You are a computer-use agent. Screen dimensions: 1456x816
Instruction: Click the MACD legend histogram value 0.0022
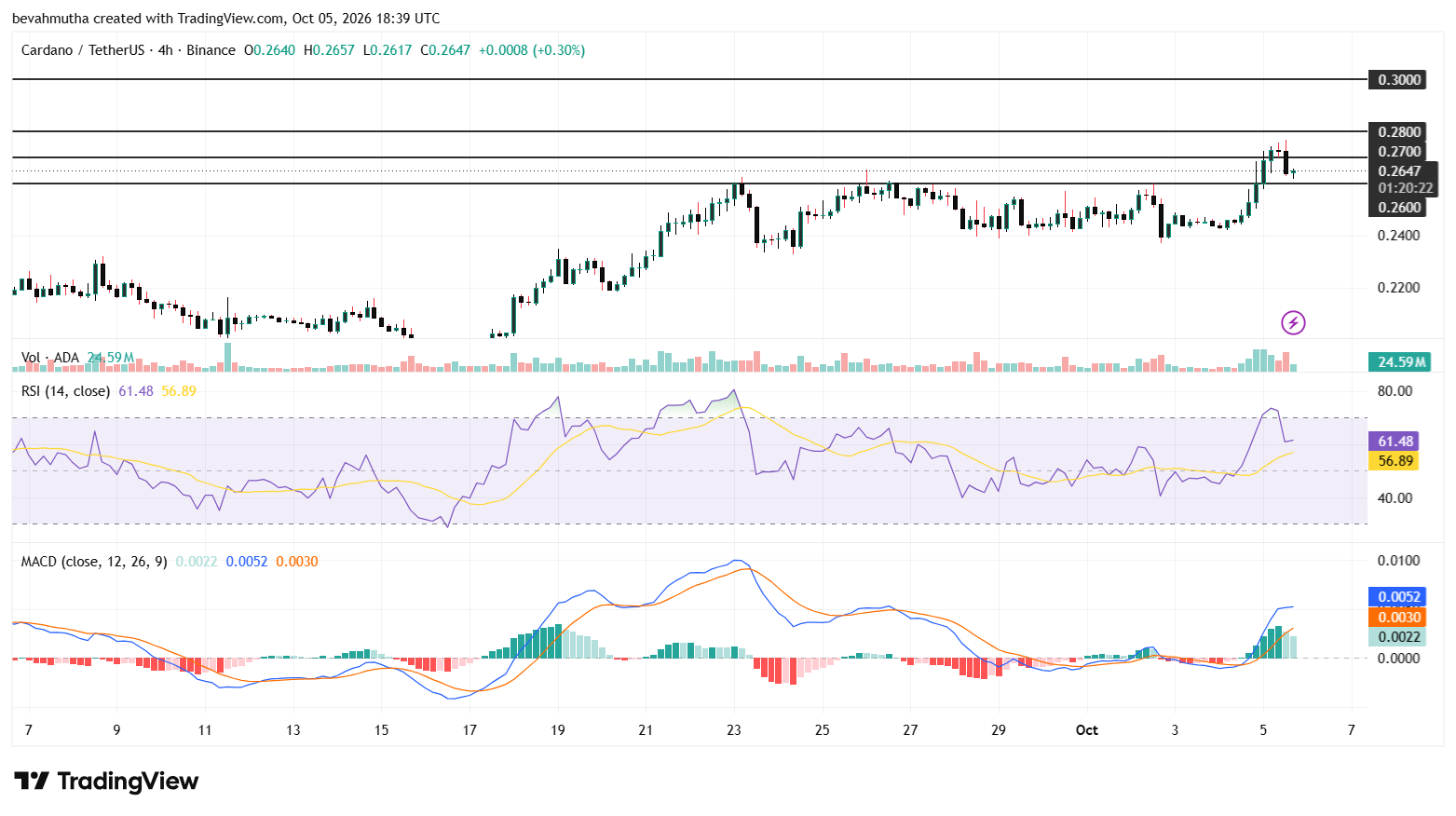pos(197,562)
